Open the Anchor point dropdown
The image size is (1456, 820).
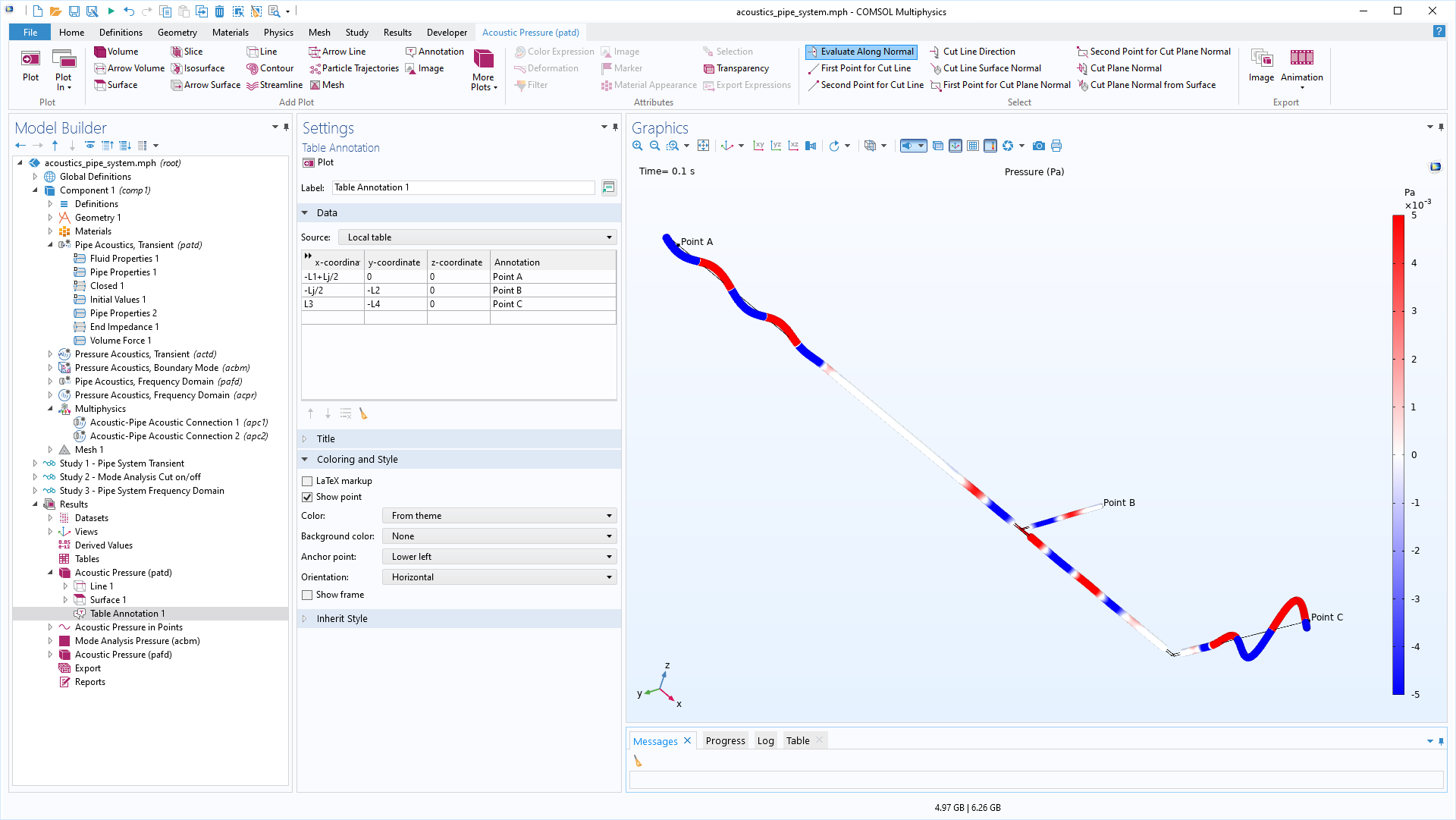[x=499, y=557]
